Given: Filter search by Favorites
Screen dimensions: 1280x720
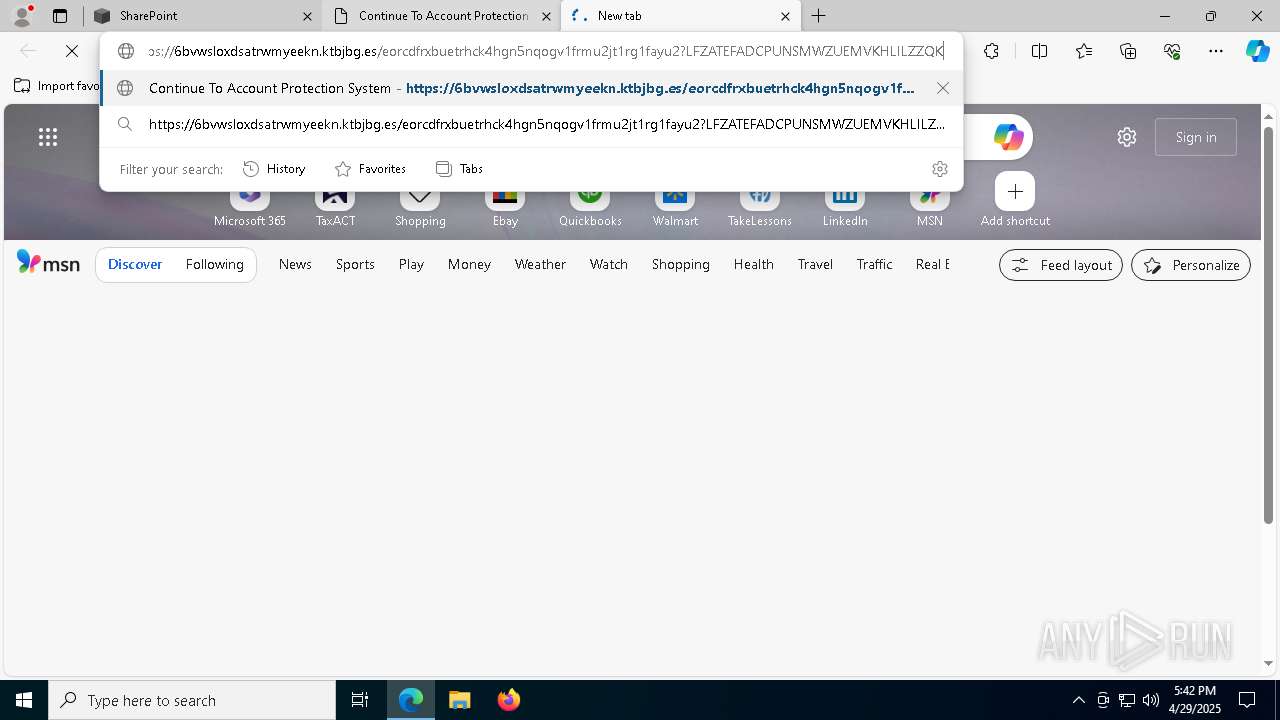Looking at the screenshot, I should click(370, 169).
